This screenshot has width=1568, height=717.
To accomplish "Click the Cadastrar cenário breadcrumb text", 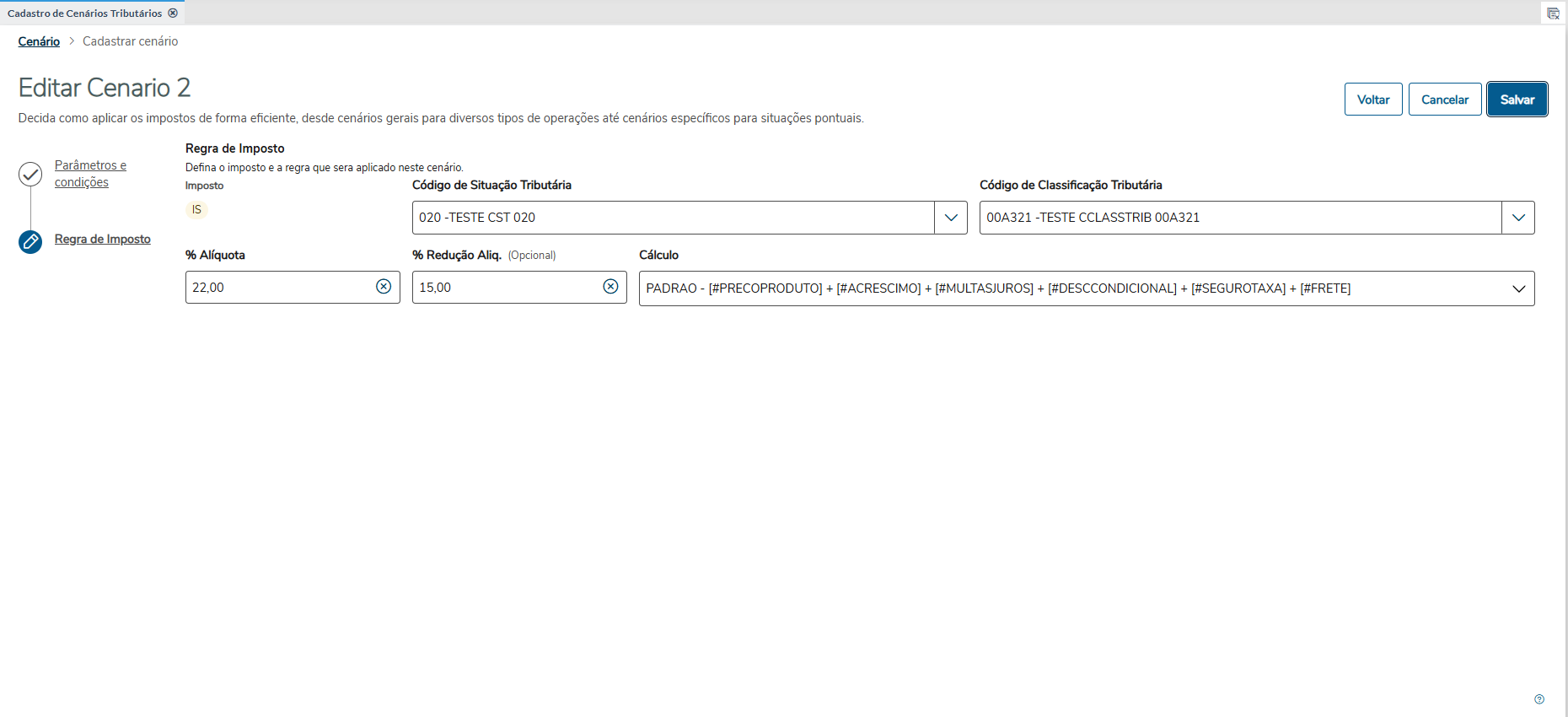I will 131,41.
